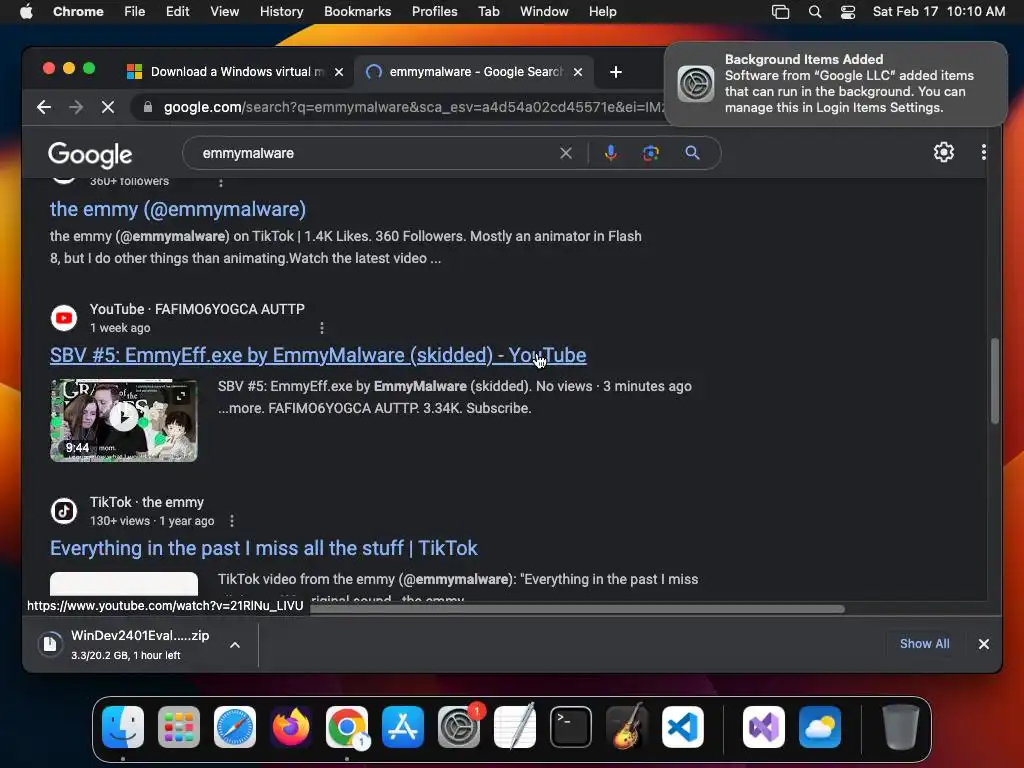Open Trash from the Dock
Image resolution: width=1024 pixels, height=768 pixels.
pos(901,727)
